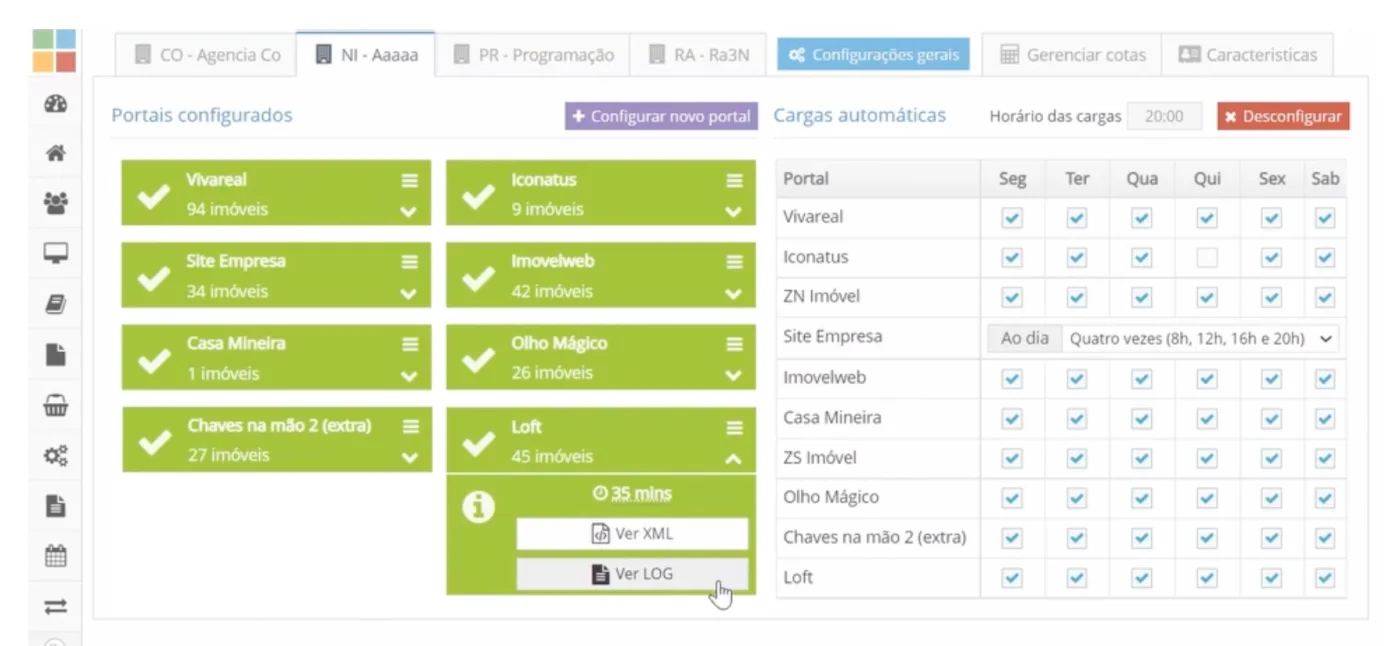Click the Desconfigurar button
Viewport: 1400px width, 646px height.
(x=1283, y=116)
